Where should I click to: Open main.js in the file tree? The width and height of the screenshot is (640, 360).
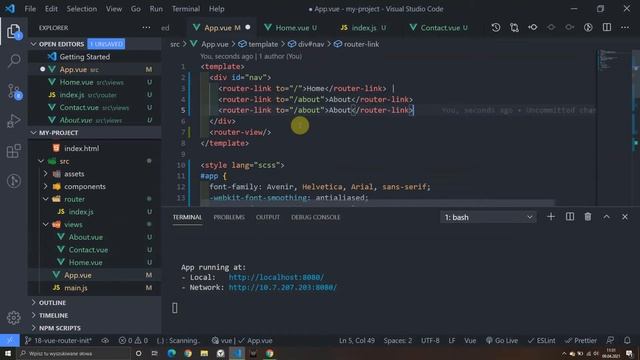pyautogui.click(x=76, y=288)
